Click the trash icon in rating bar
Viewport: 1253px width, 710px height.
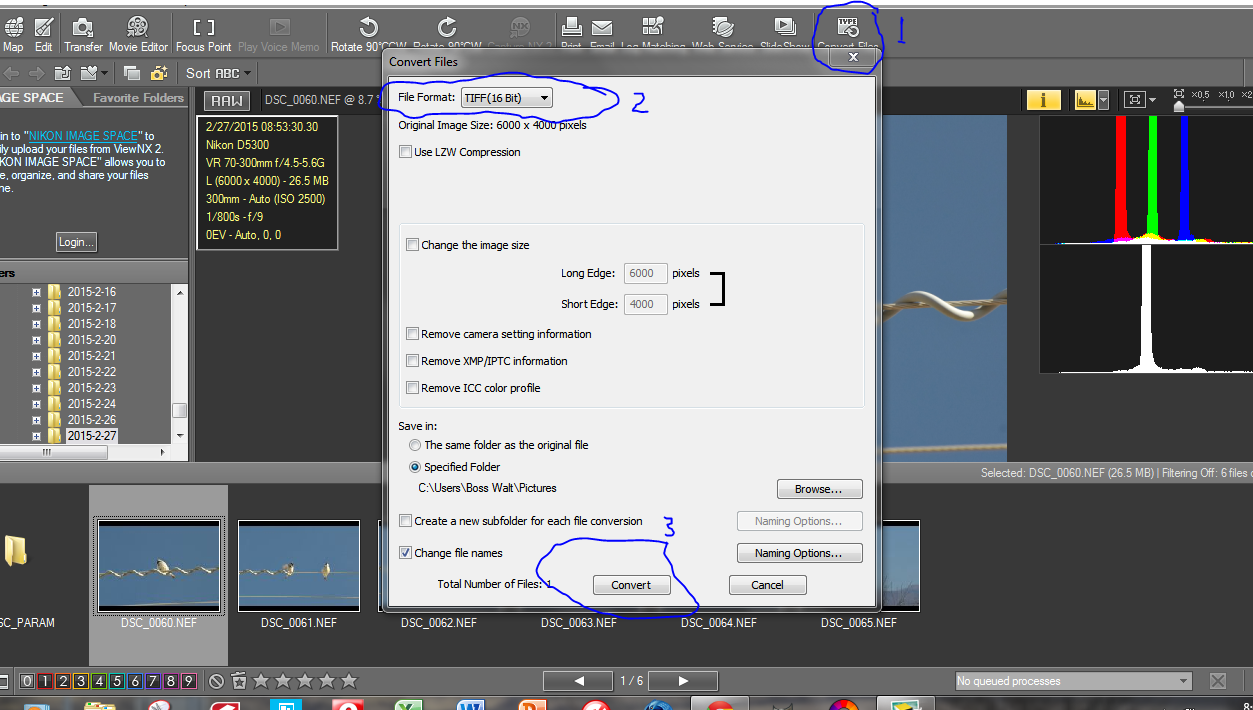coord(239,681)
